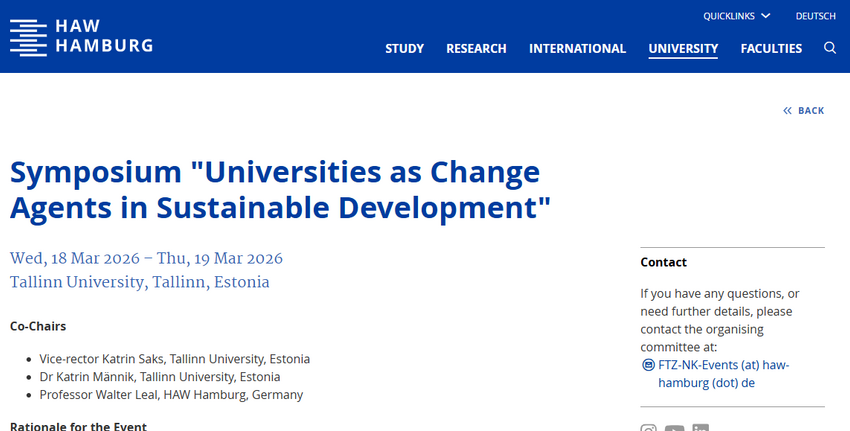850x431 pixels.
Task: Click the double-chevron Back icon
Action: 787,111
